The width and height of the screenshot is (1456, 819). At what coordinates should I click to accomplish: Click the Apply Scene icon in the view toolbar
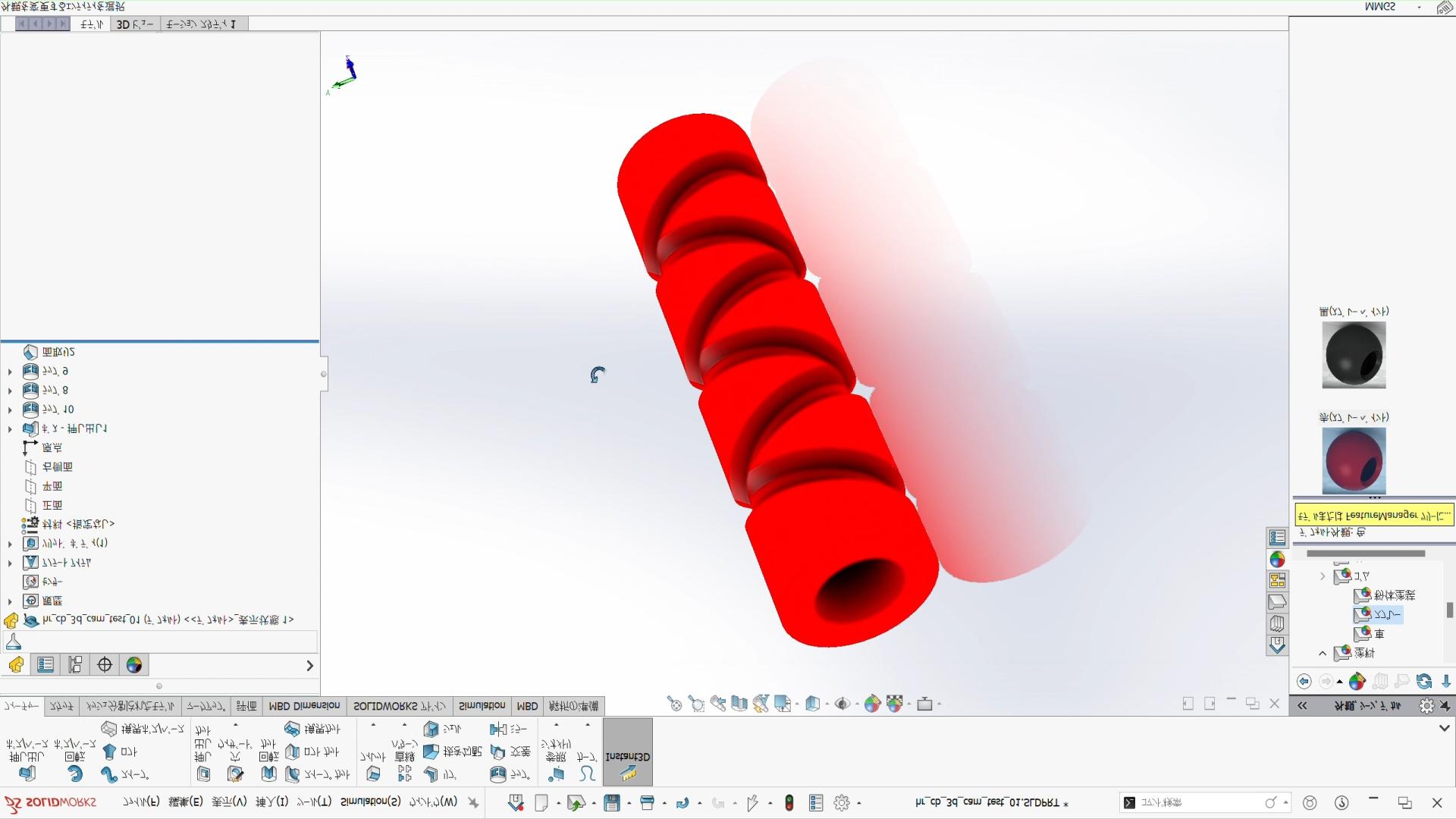[x=895, y=704]
